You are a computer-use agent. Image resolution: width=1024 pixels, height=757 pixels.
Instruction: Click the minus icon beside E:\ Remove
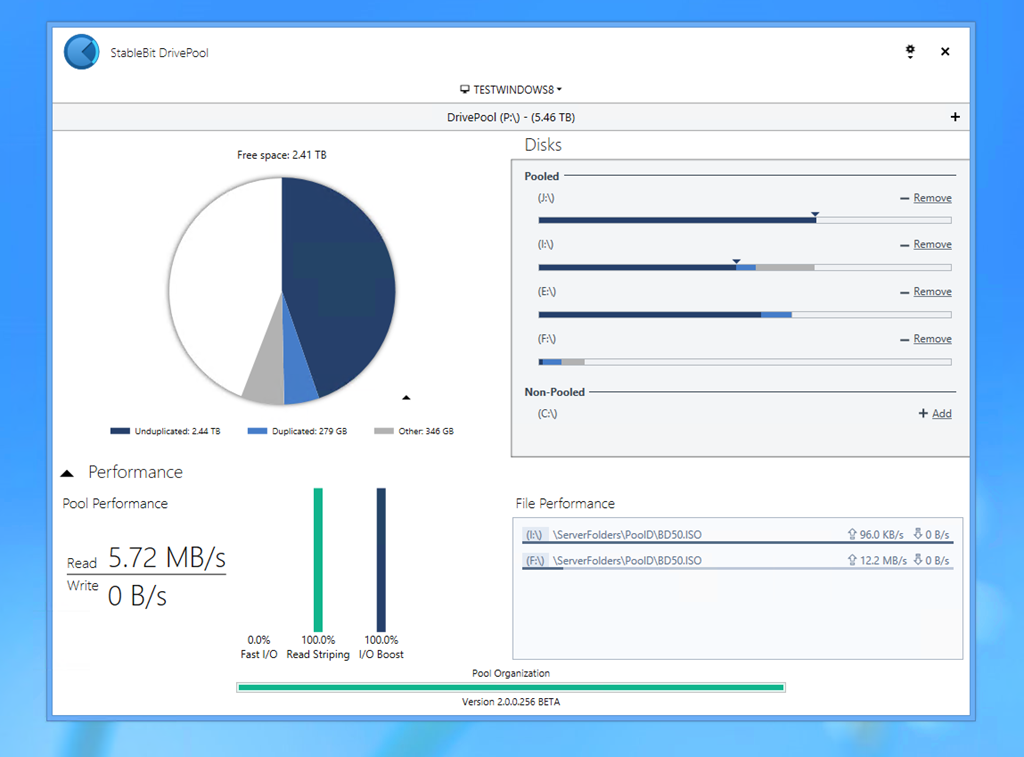click(904, 292)
